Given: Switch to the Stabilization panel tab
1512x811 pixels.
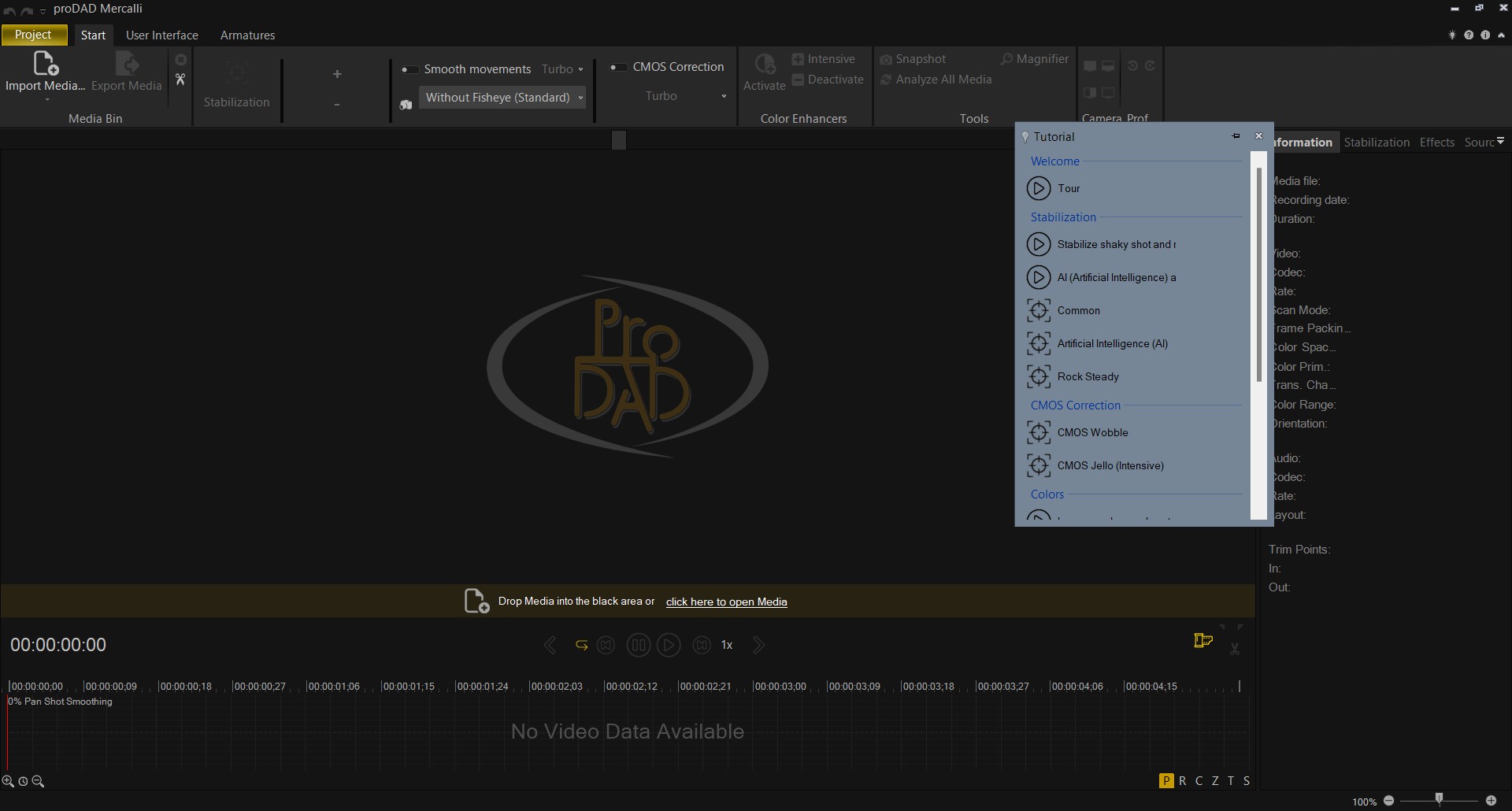Looking at the screenshot, I should tap(1377, 143).
